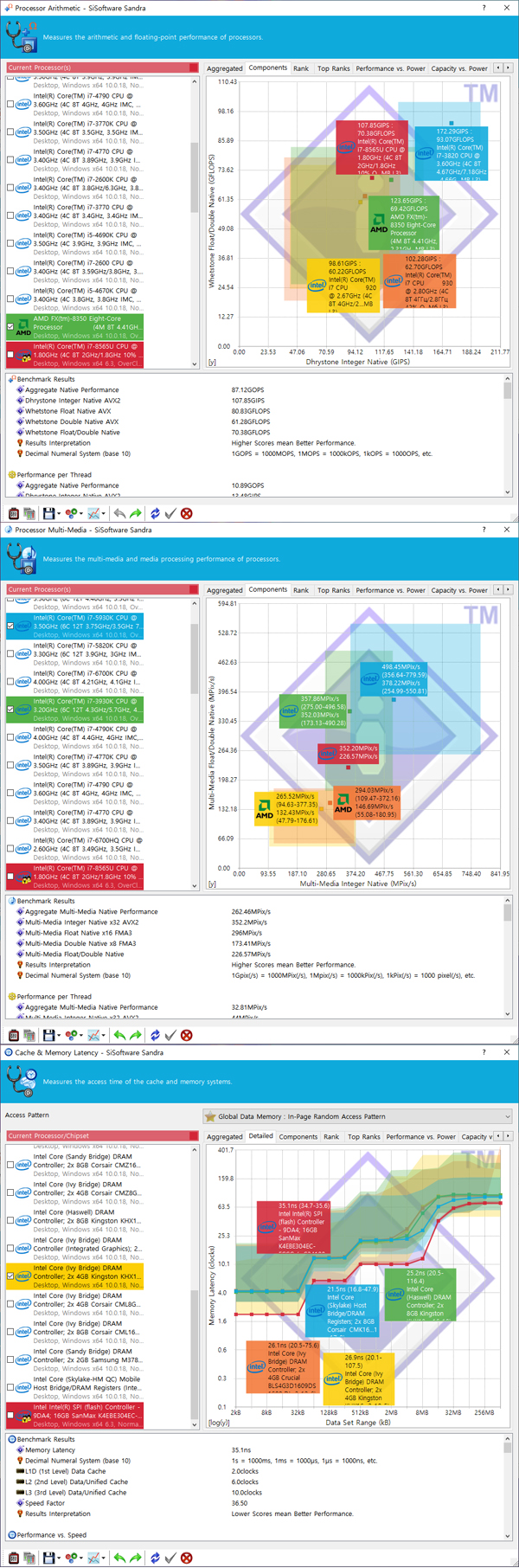This screenshot has height=1568, width=519.
Task: Check the i5-4690K CPU in Arithmetic list
Action: 10,243
